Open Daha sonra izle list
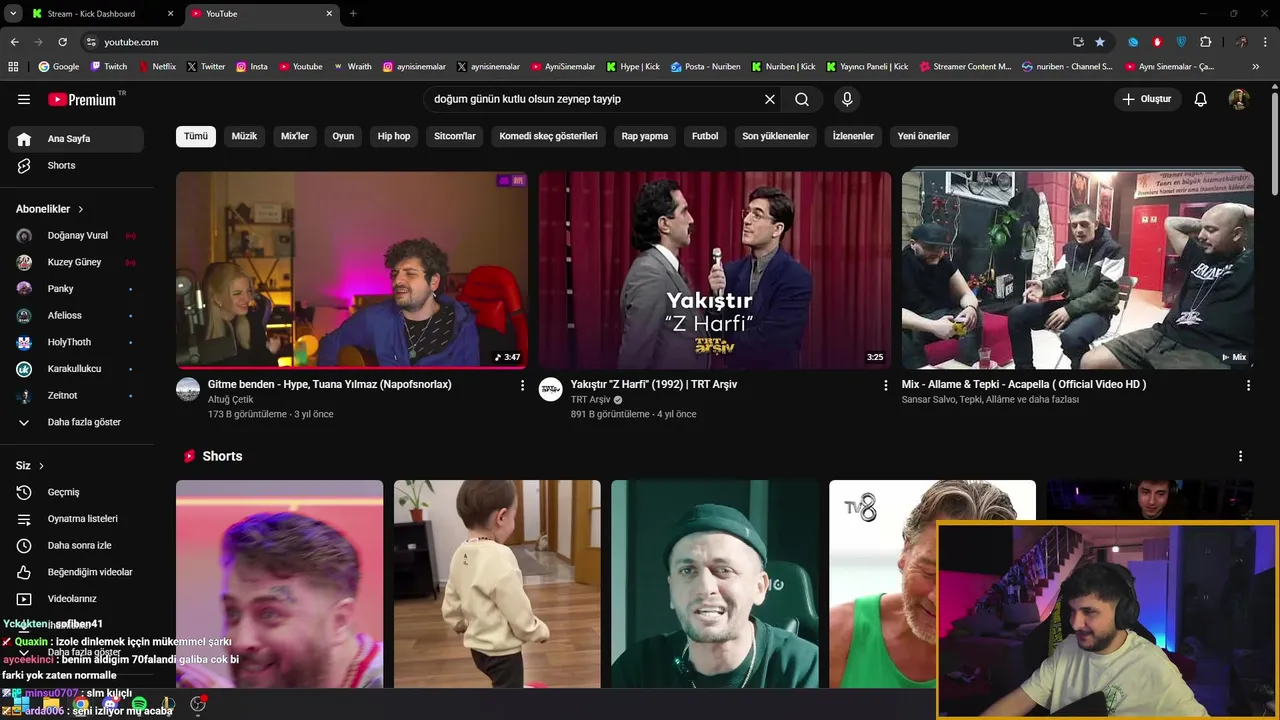This screenshot has height=720, width=1280. tap(76, 546)
